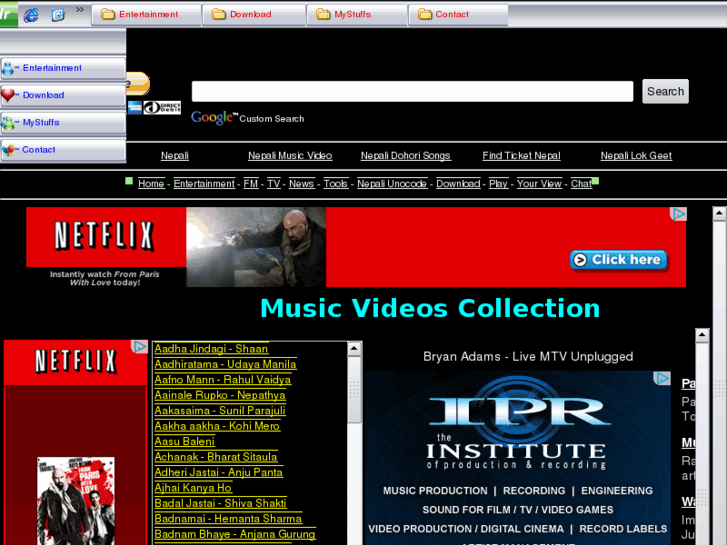Click the AdChoices icon on the Netflix sidebar ad
Image resolution: width=727 pixels, height=545 pixels.
tap(140, 346)
